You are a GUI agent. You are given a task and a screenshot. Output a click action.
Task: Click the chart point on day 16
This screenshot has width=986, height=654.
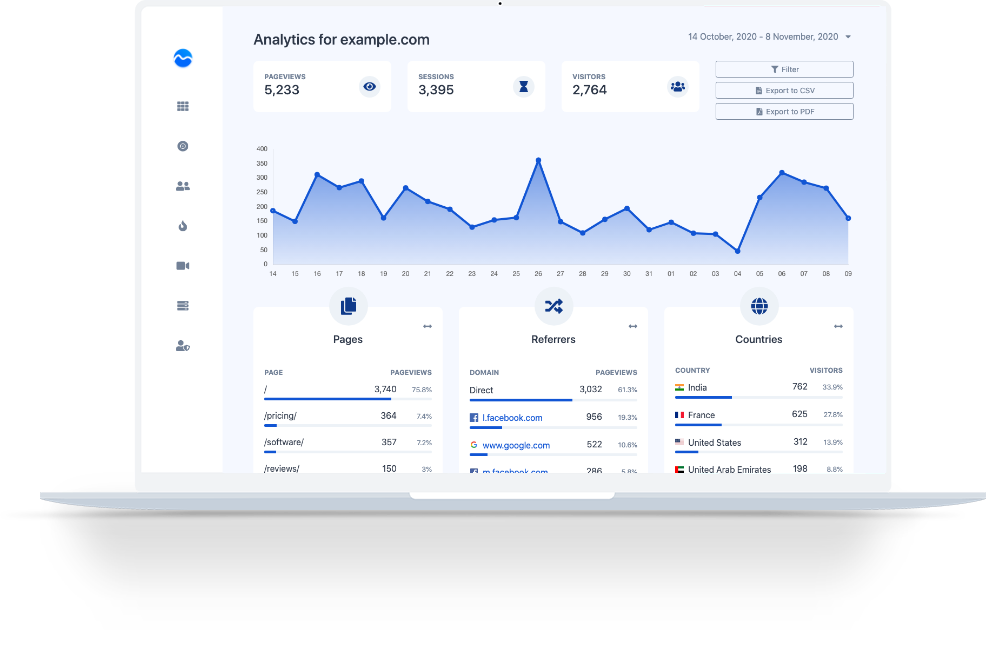coord(317,174)
